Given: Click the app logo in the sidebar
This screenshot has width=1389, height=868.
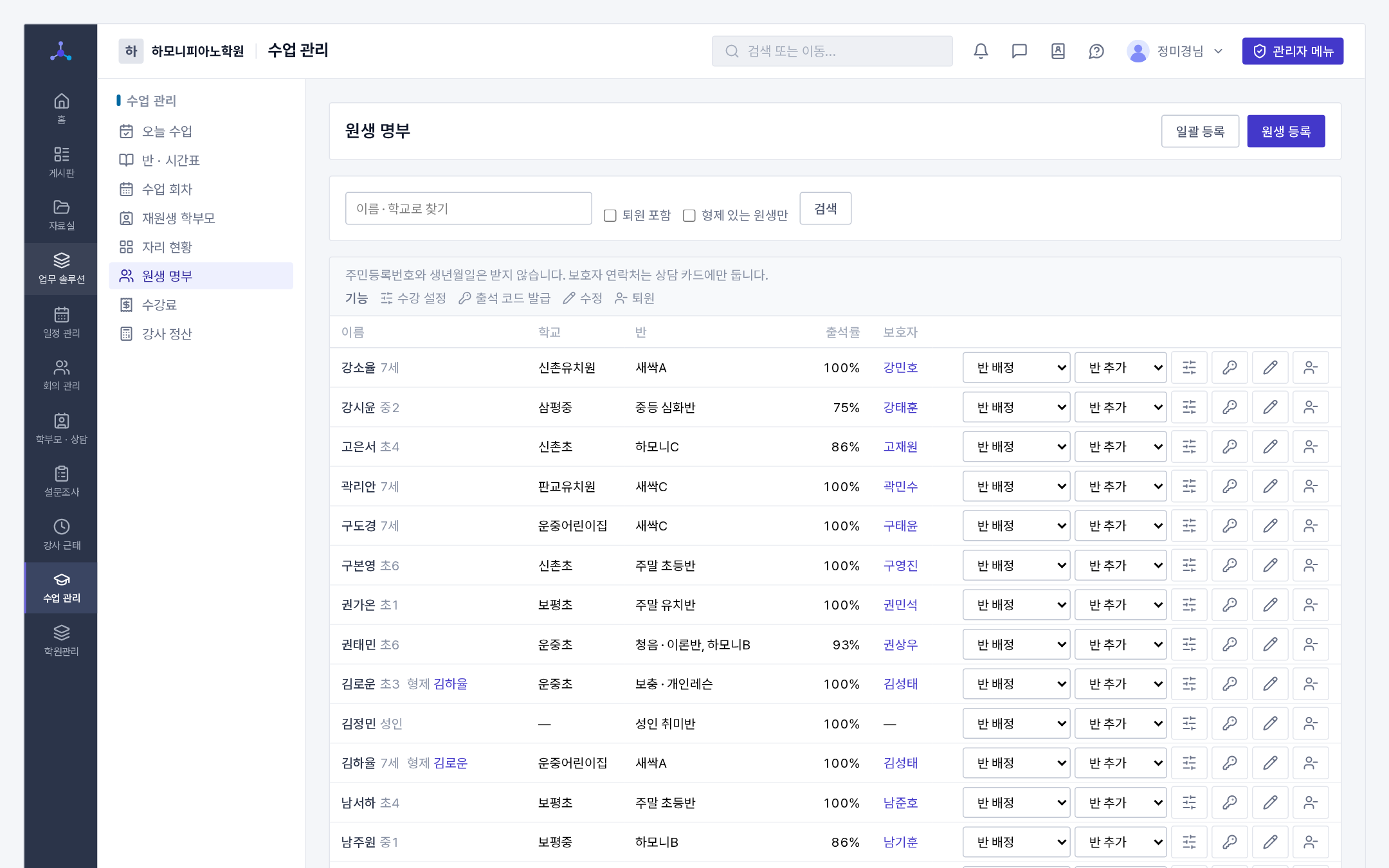Looking at the screenshot, I should pos(61,51).
